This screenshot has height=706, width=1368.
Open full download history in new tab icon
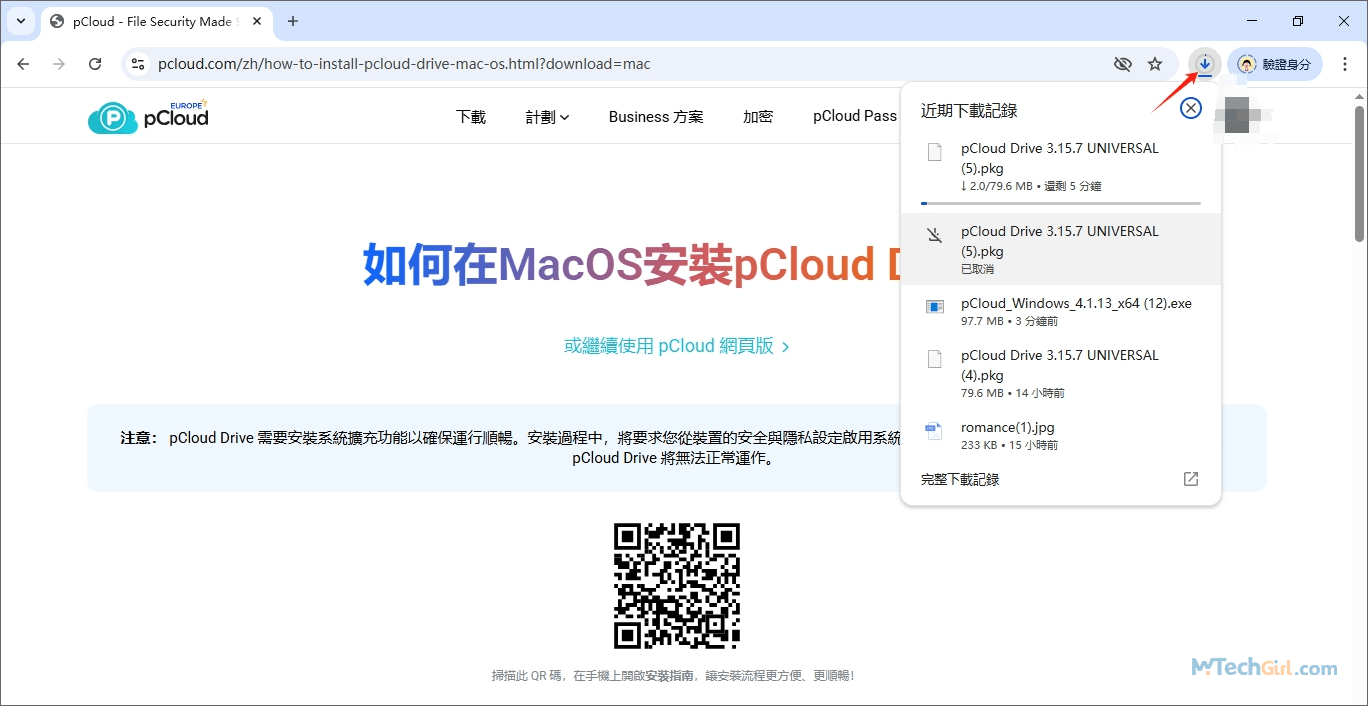coord(1191,479)
